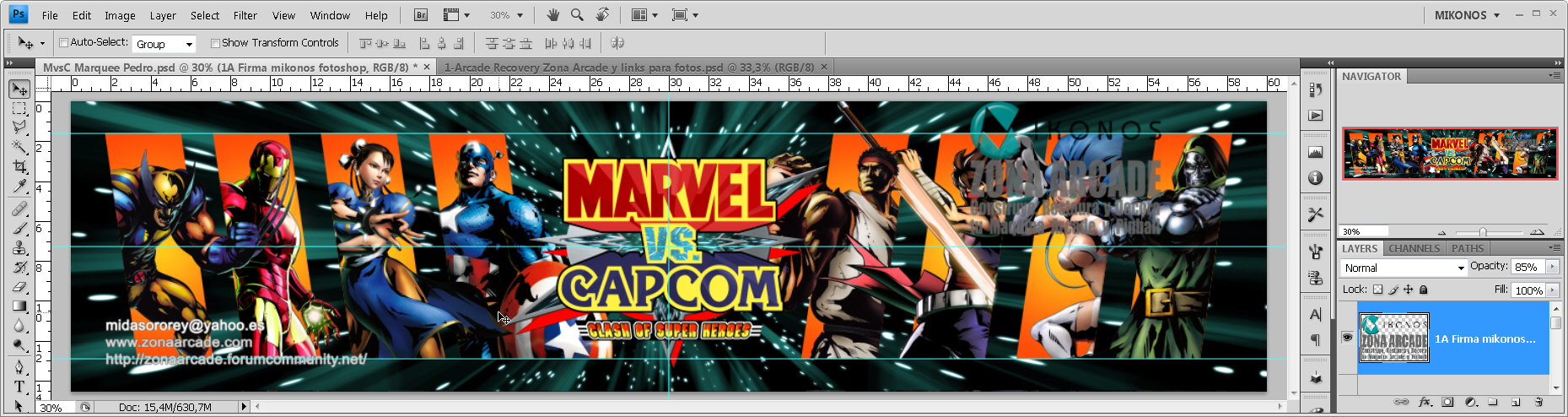Select the Rectangular Marquee tool

pos(19,109)
